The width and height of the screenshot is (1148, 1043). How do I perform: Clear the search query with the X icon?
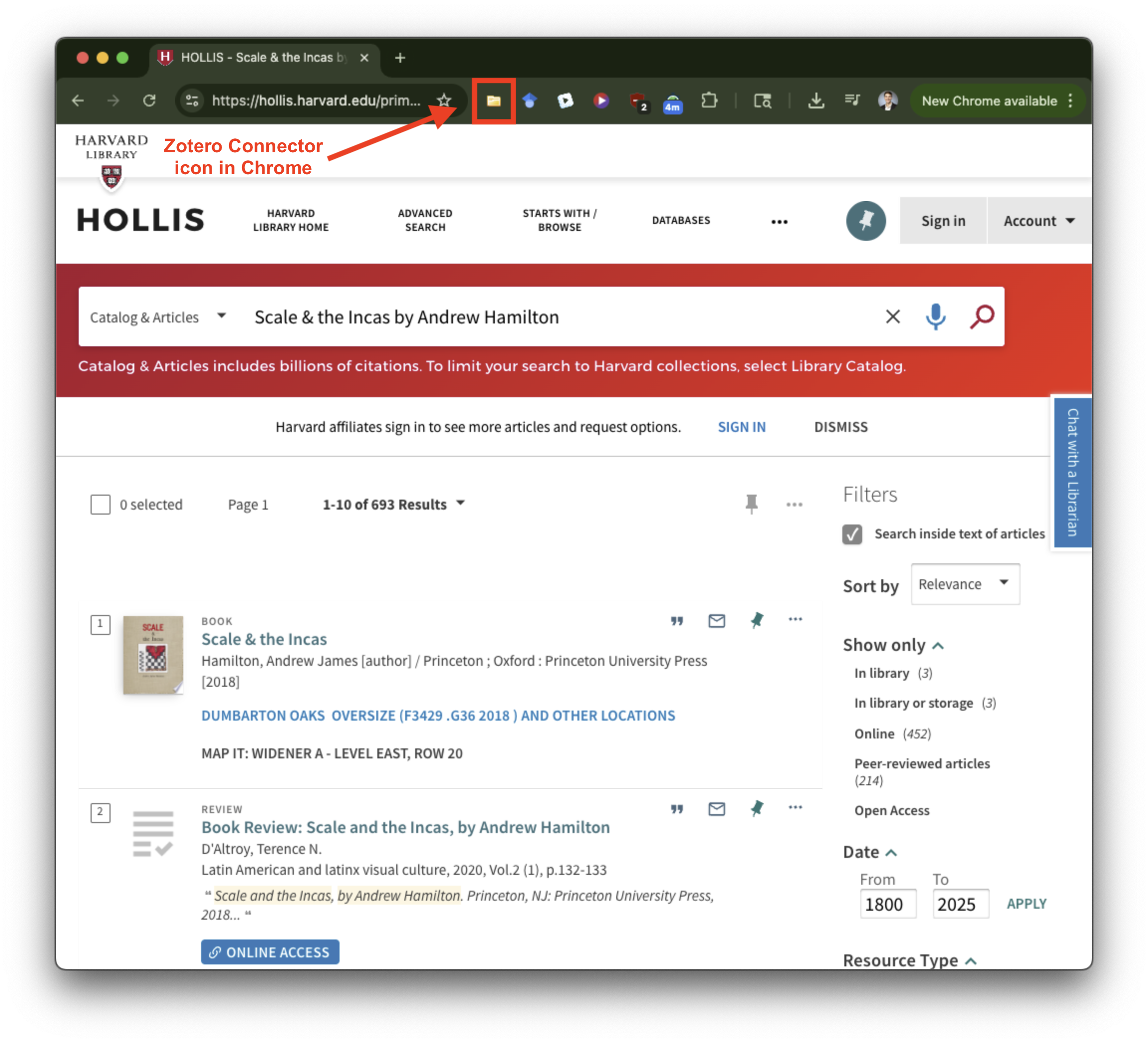[x=893, y=317]
